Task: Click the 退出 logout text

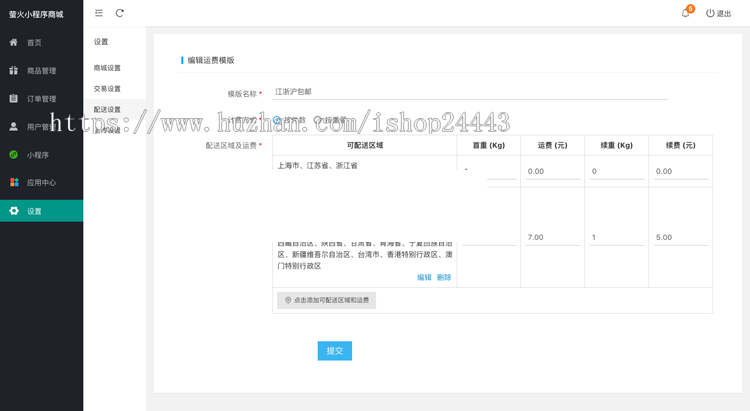Action: coord(724,13)
